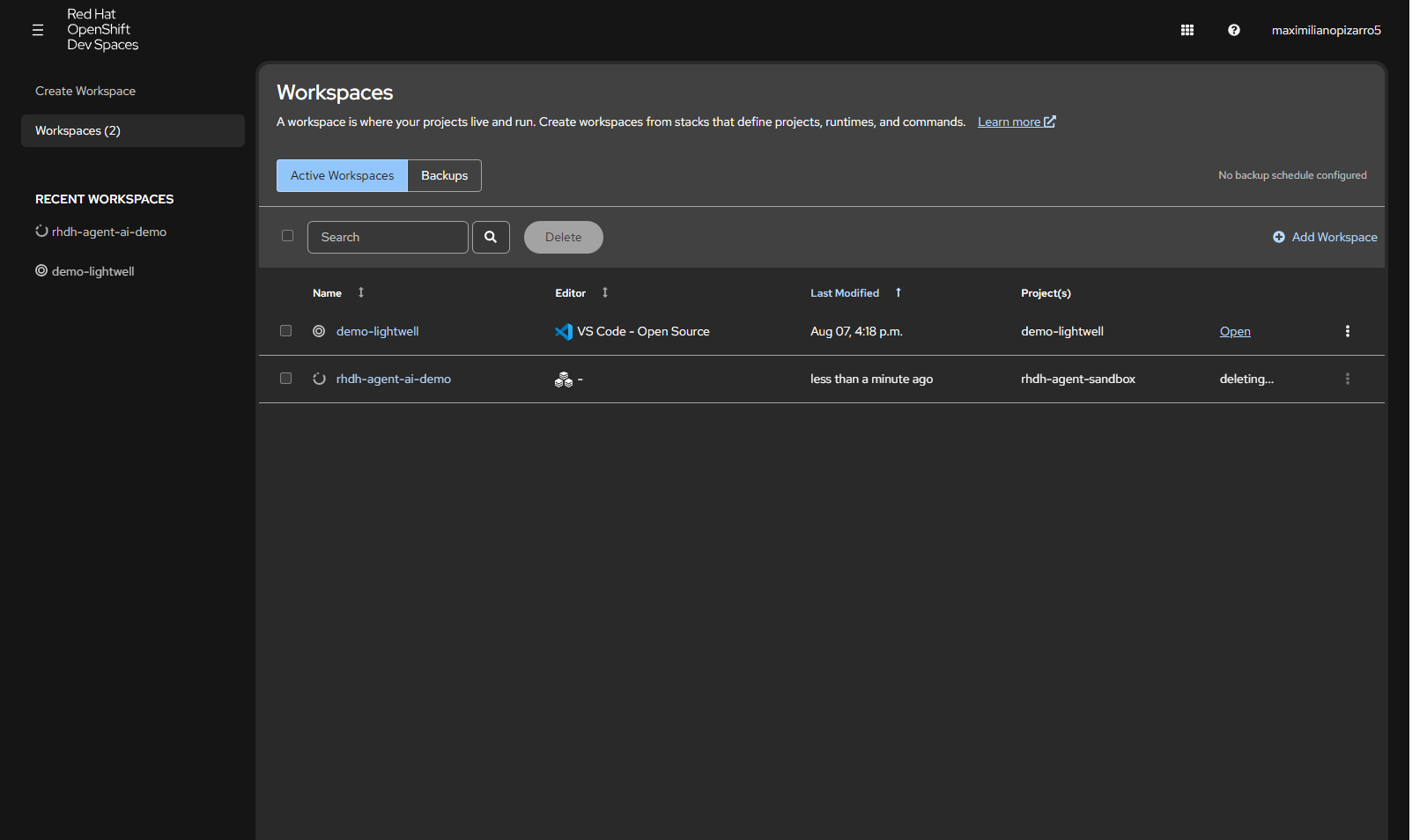Click the Editor column header
The image size is (1427, 840).
point(570,293)
